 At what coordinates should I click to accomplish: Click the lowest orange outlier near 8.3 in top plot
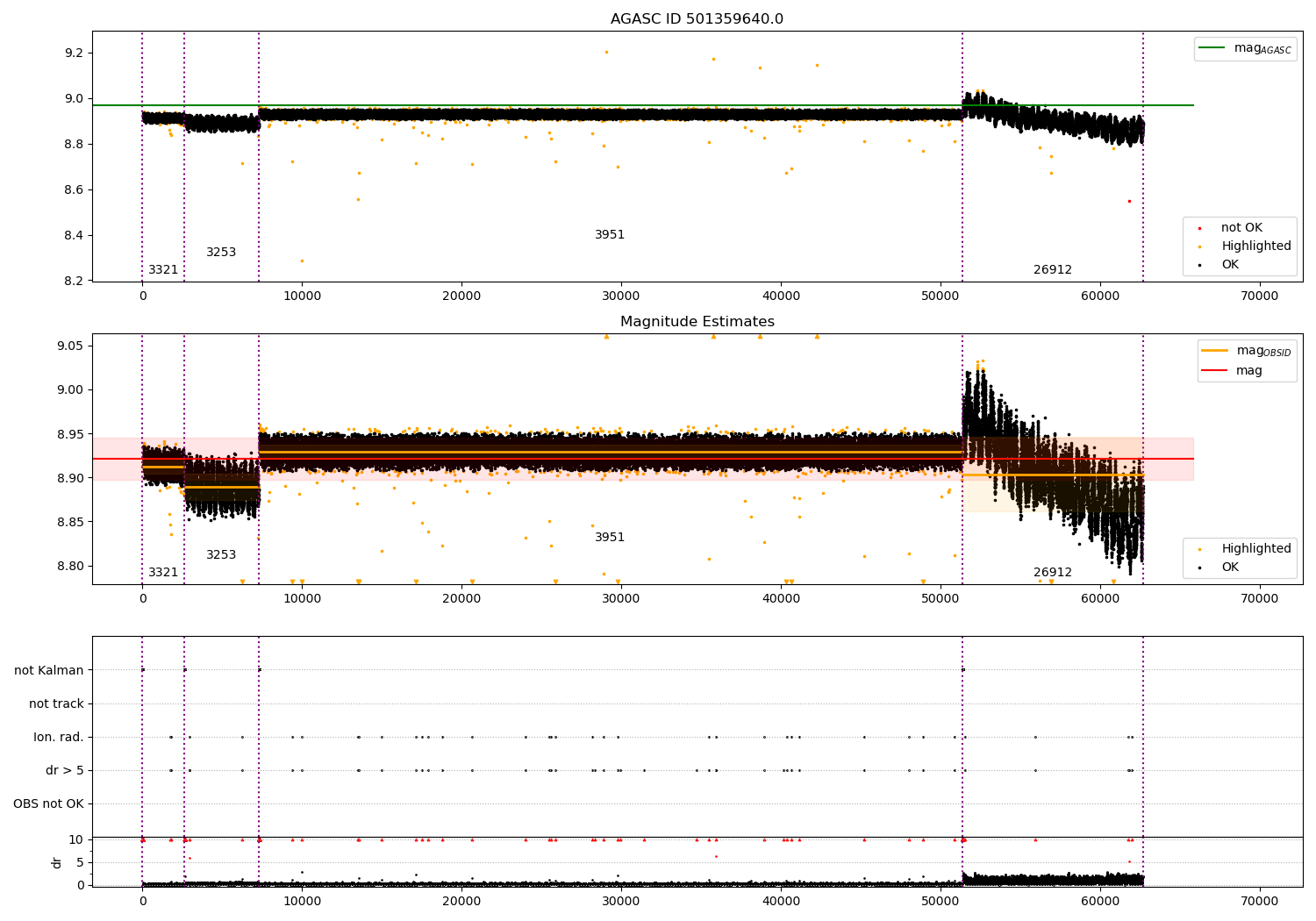[x=302, y=261]
